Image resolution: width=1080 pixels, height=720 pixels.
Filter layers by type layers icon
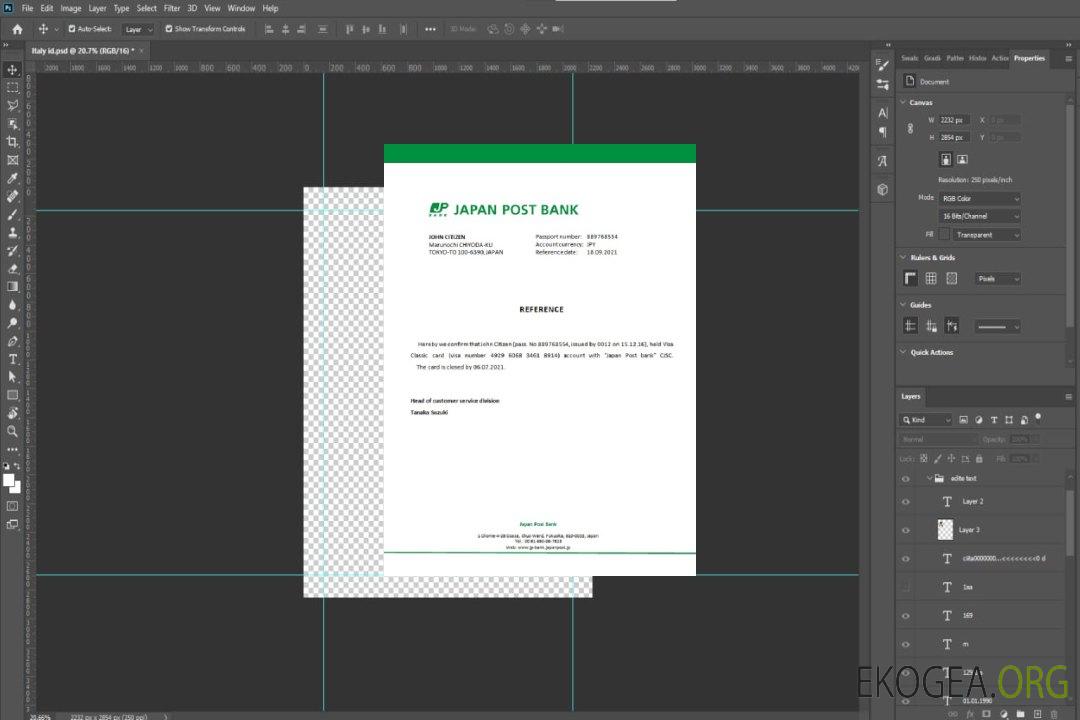(995, 420)
